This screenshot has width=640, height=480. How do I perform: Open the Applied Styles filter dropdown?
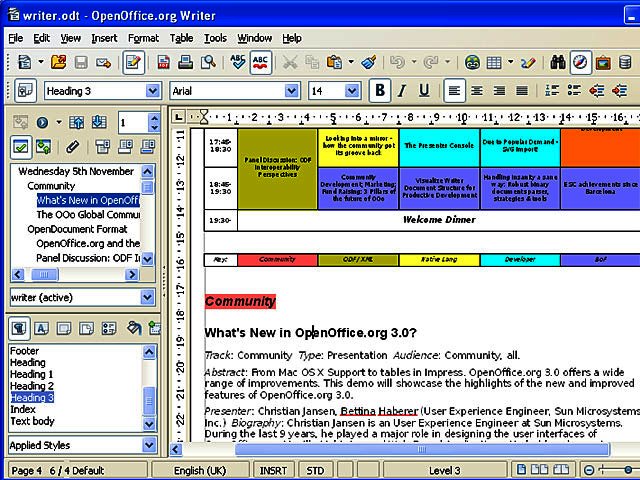point(147,445)
